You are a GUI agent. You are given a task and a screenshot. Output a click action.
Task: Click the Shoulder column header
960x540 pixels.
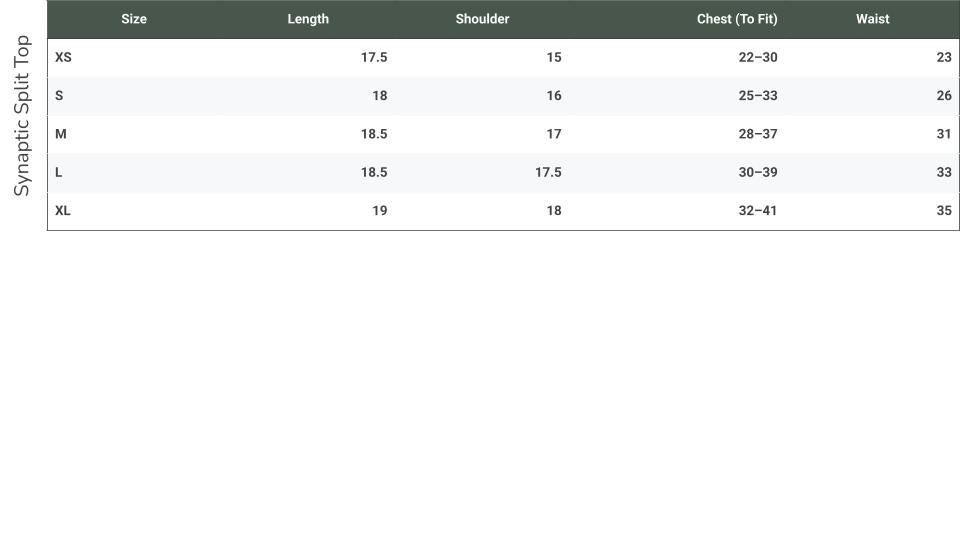(482, 19)
